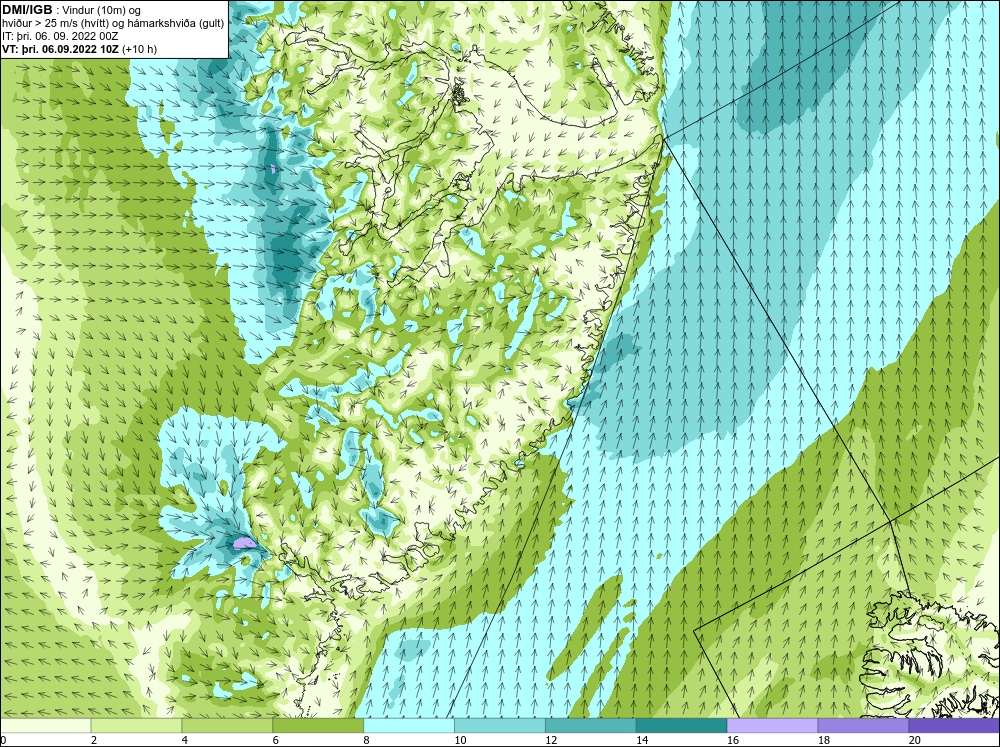Click the 16–18 m/s light purple legend segment
The height and width of the screenshot is (747, 1000).
pos(772,725)
